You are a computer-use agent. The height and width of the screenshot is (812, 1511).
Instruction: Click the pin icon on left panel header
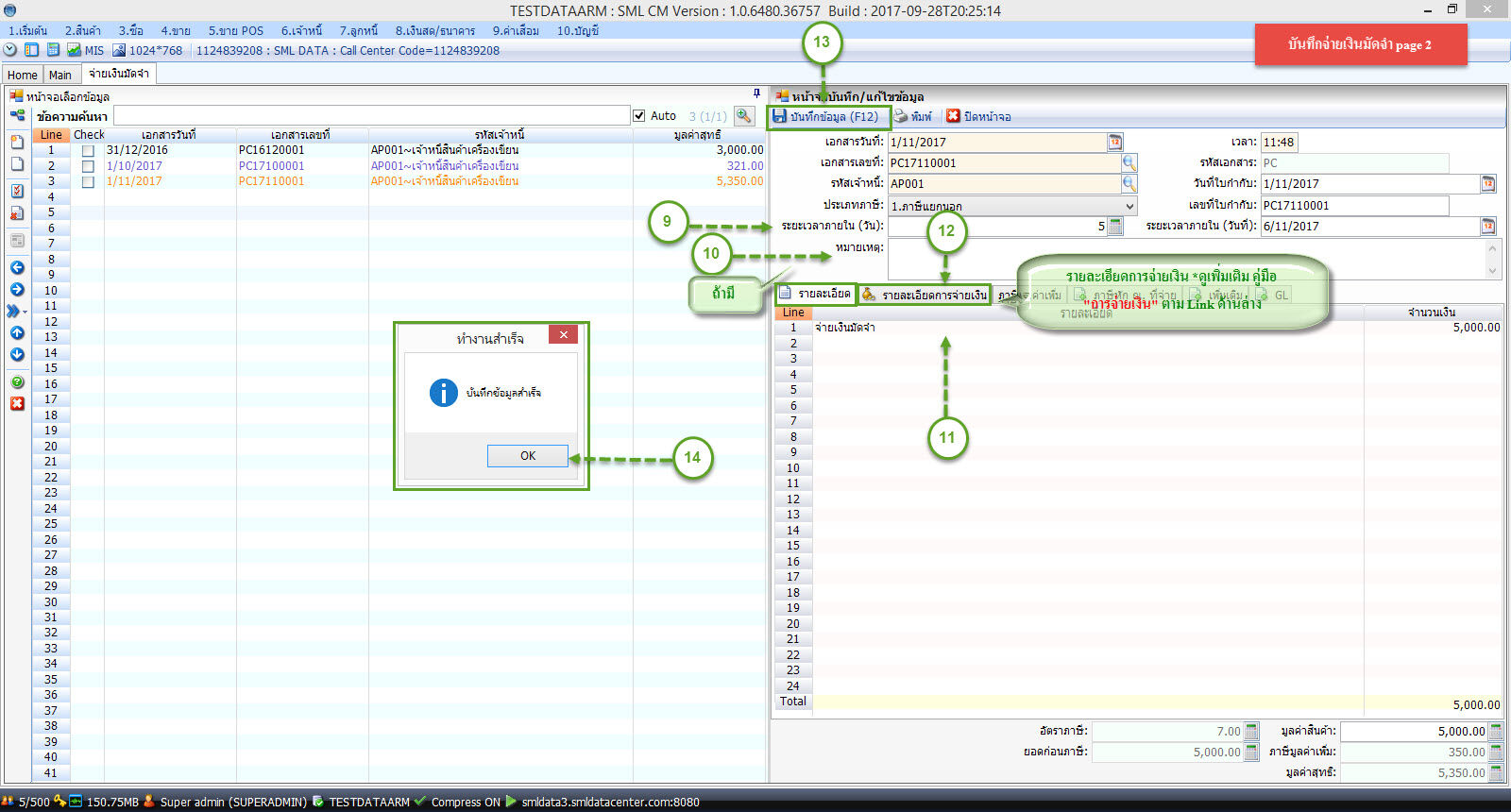coord(756,93)
